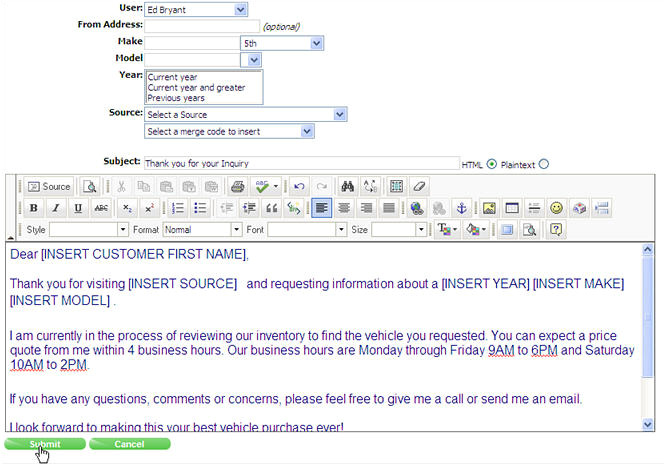Click the Undo arrow icon
This screenshot has height=465, width=665.
(299, 186)
